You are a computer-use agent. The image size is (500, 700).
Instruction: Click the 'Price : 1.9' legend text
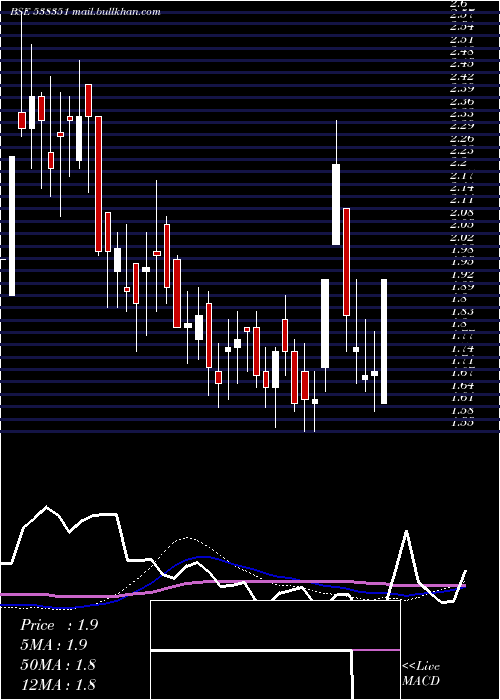pyautogui.click(x=59, y=625)
